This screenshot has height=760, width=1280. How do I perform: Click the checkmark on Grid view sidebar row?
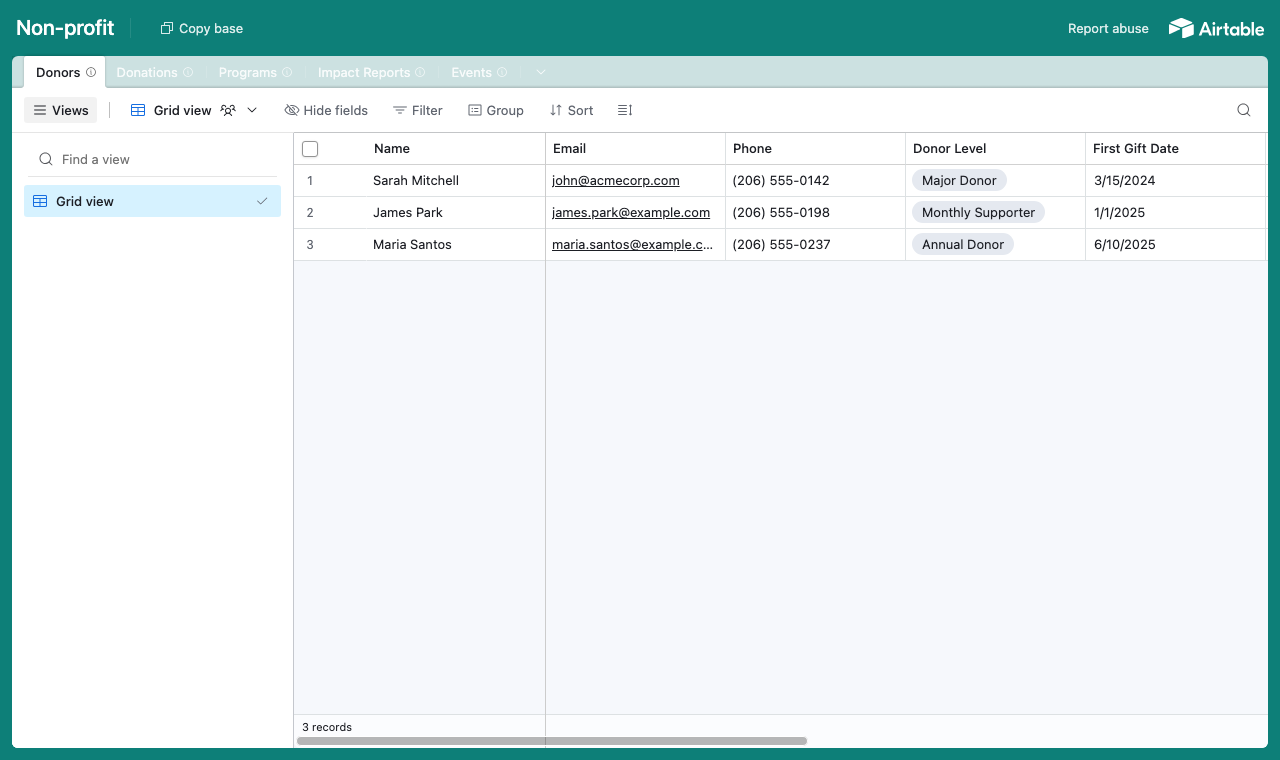click(x=262, y=201)
